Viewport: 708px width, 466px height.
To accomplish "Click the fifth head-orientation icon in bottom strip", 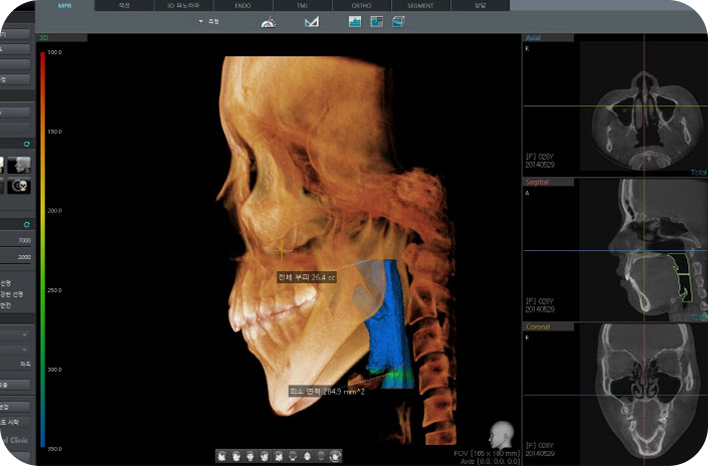I will [279, 456].
